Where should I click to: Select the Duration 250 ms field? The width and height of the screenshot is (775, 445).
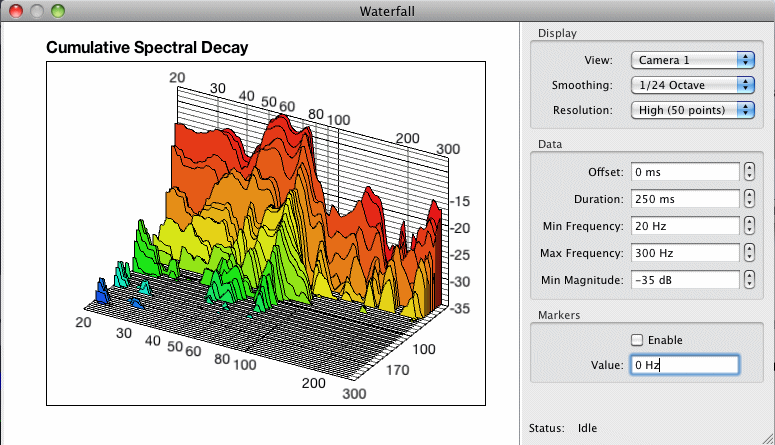684,199
